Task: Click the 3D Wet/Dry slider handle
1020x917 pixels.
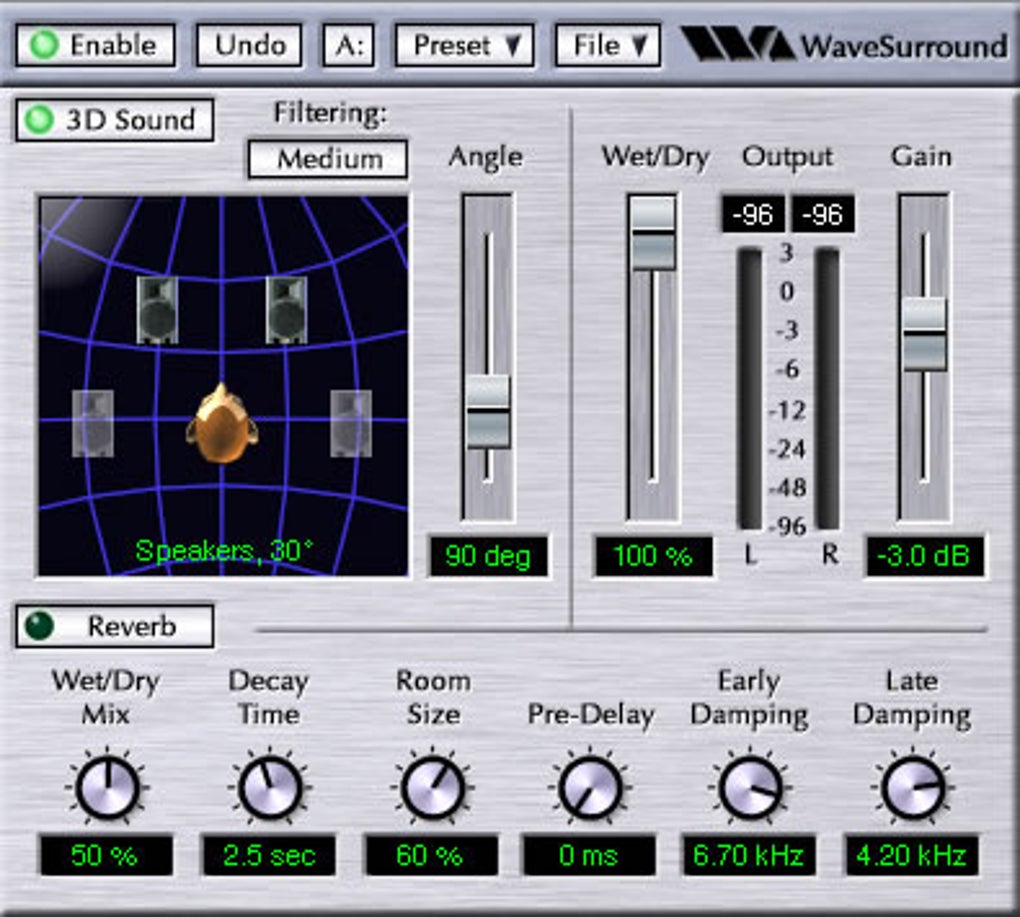Action: click(x=653, y=232)
